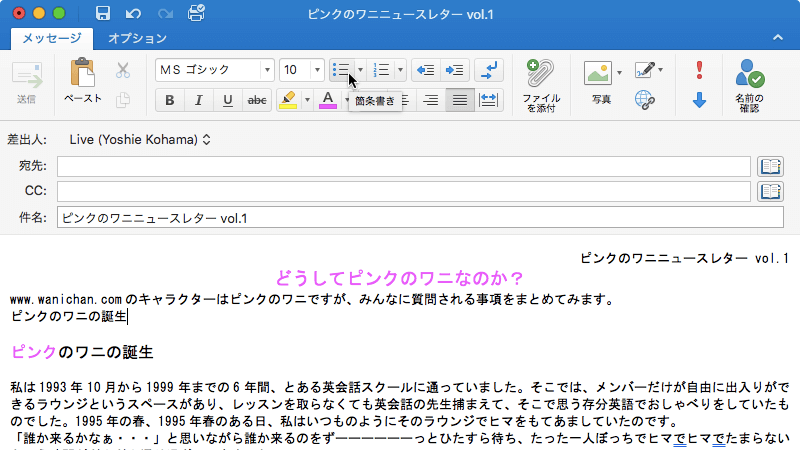
Task: Undo the last action
Action: click(133, 13)
